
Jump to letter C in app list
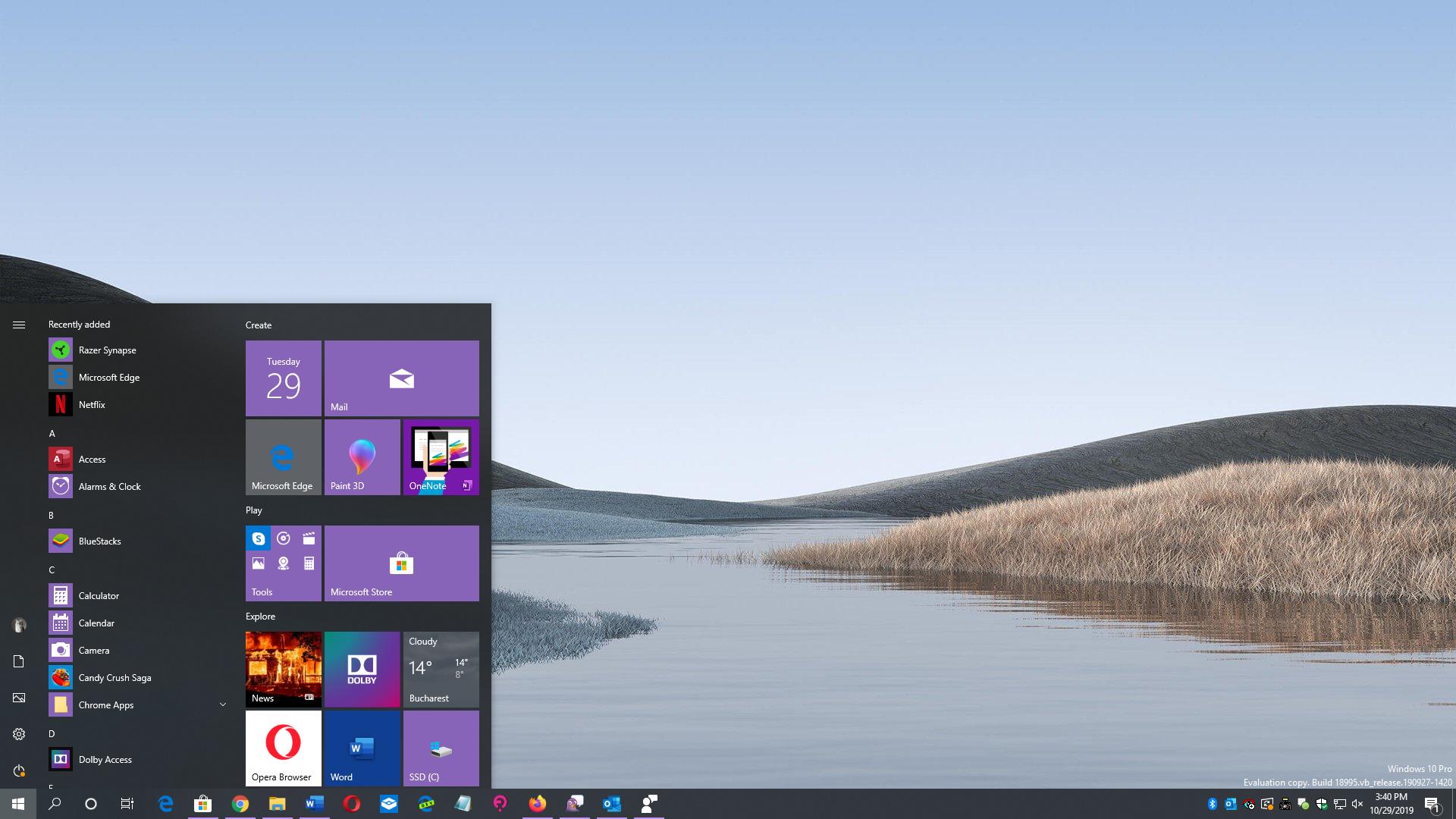click(x=52, y=570)
